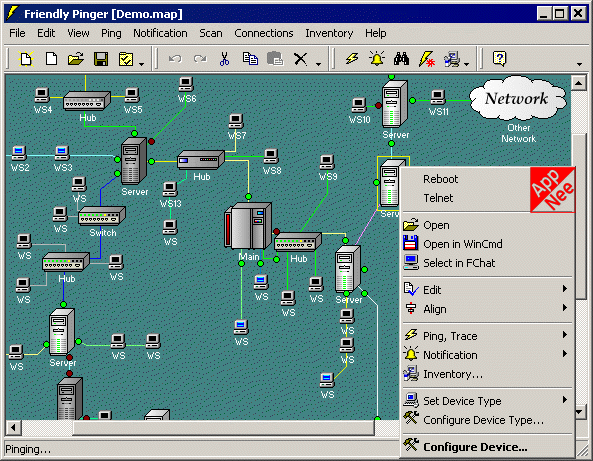Choose Configure Device Type... entry
The width and height of the screenshot is (593, 461).
[x=488, y=420]
